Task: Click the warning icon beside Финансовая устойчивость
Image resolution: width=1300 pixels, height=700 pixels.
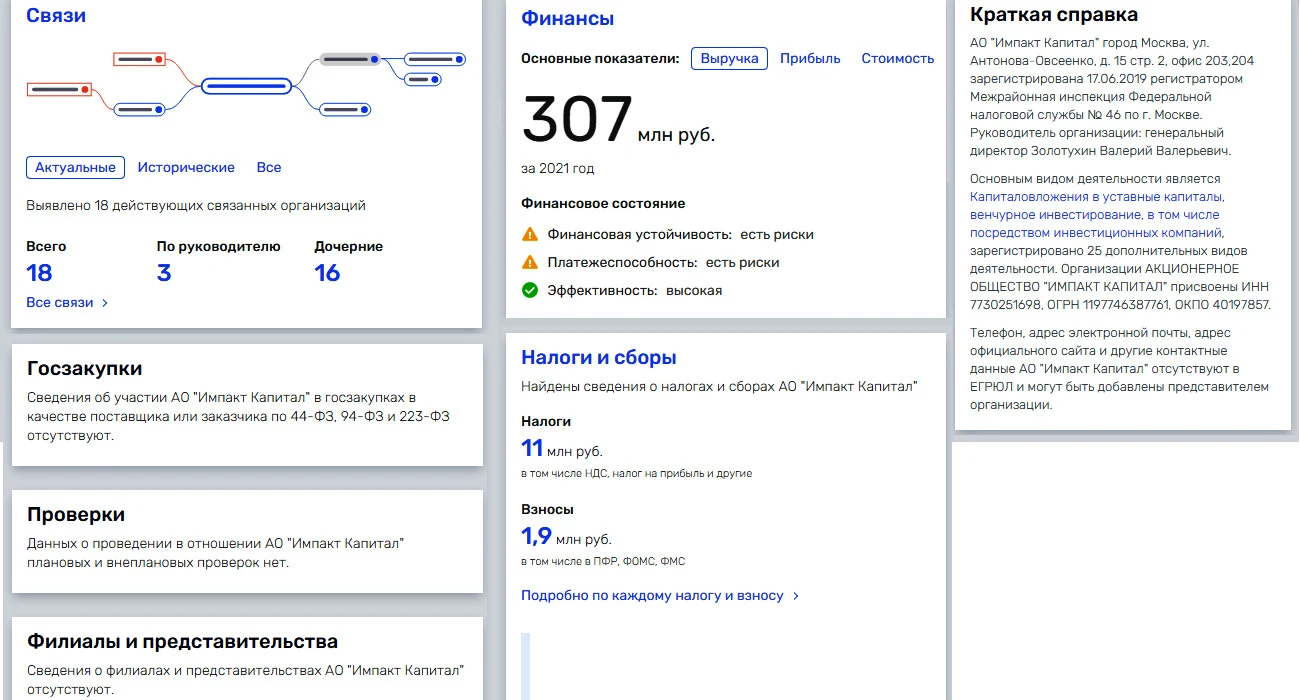Action: pos(530,234)
